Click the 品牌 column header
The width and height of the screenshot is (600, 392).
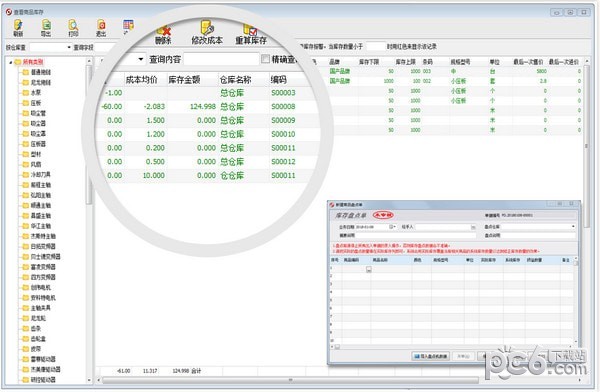coord(335,62)
